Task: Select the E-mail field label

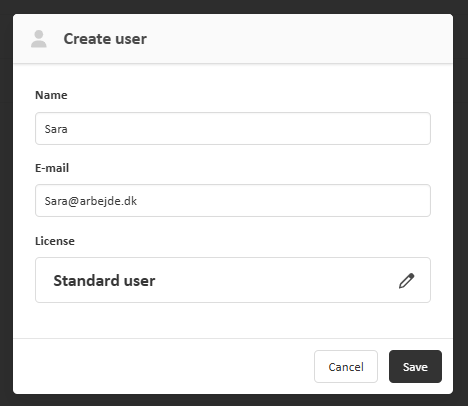Action: [52, 168]
